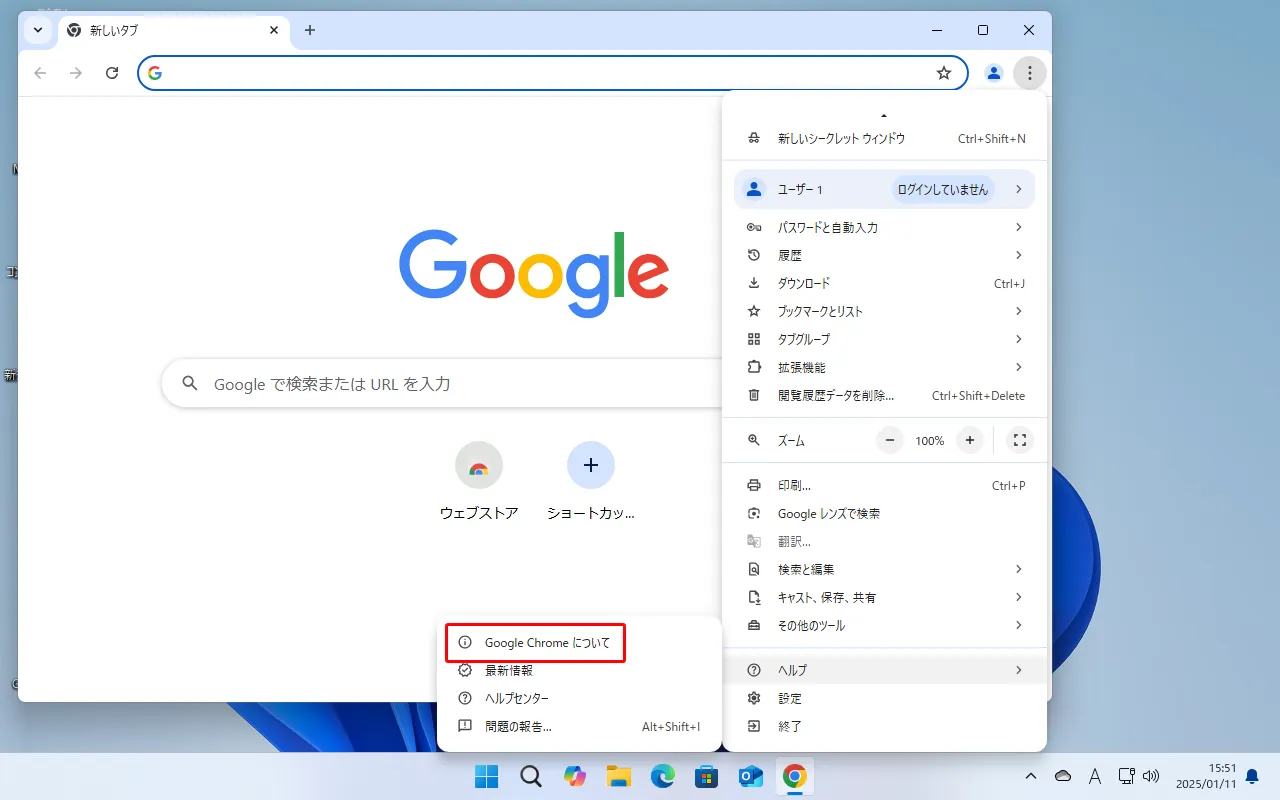Open File Explorer from the taskbar

[x=619, y=776]
